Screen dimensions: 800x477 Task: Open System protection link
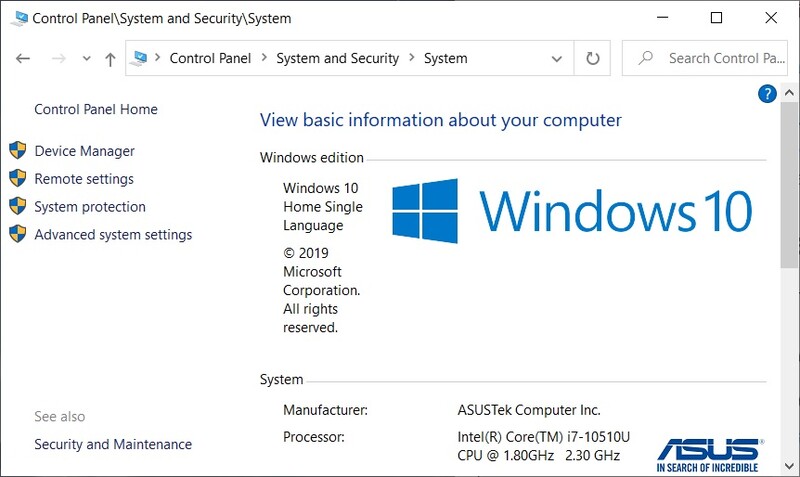click(x=90, y=207)
